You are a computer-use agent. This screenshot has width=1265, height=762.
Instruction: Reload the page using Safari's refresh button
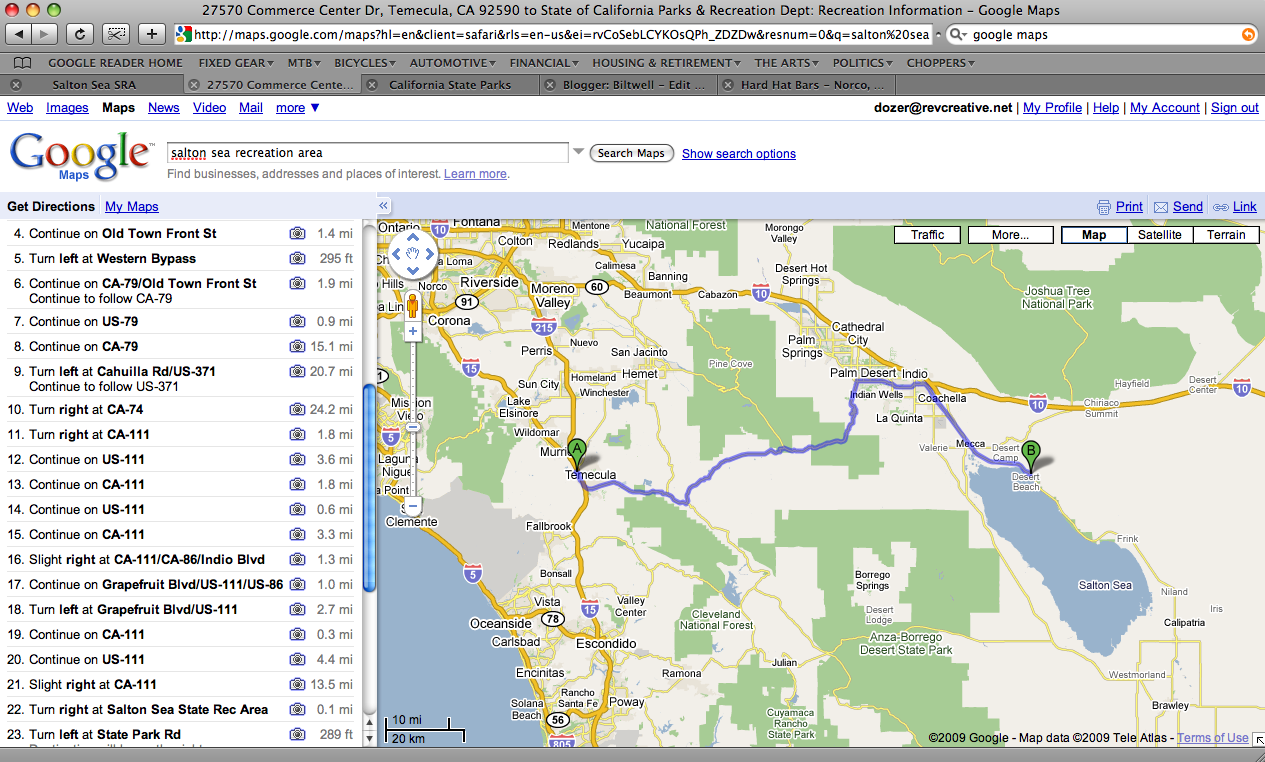(x=79, y=34)
